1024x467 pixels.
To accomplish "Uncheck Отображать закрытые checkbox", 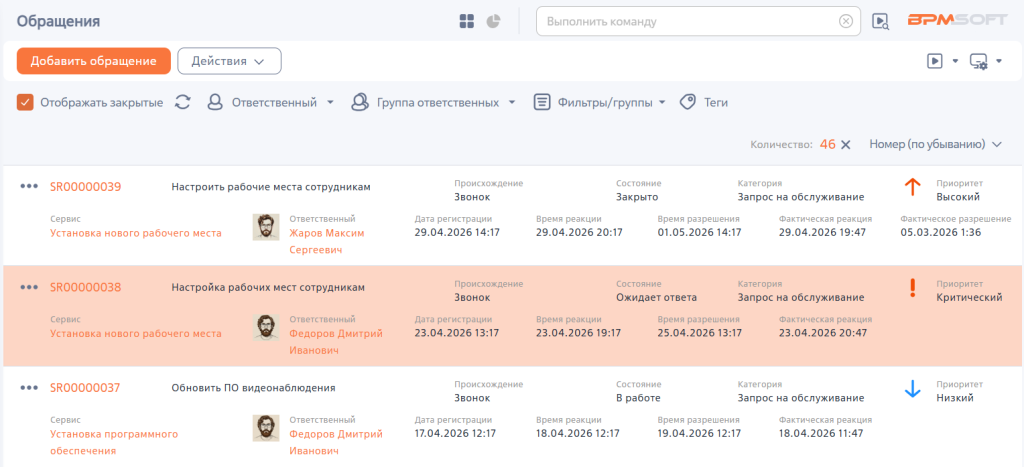I will pos(25,103).
